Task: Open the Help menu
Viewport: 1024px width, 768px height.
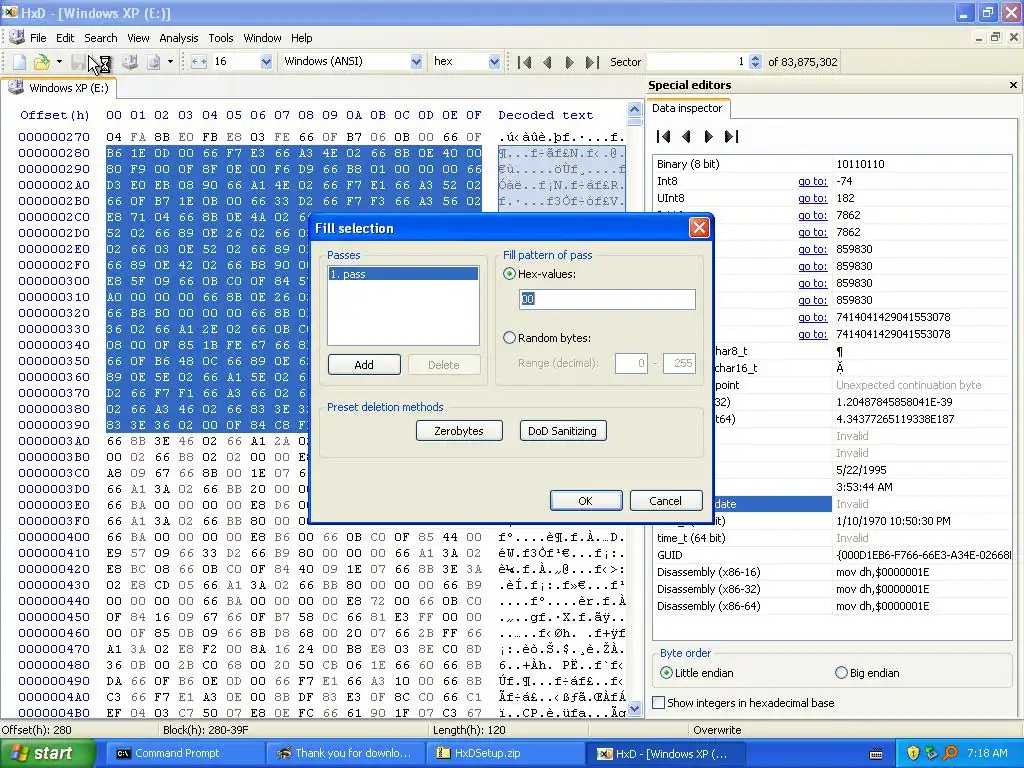Action: [301, 38]
